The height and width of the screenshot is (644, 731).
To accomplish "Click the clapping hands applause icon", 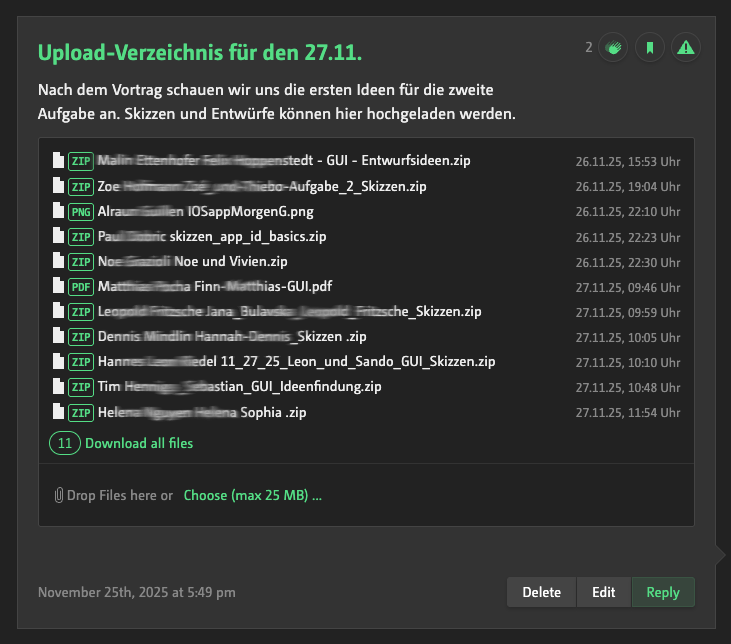I will click(x=613, y=48).
